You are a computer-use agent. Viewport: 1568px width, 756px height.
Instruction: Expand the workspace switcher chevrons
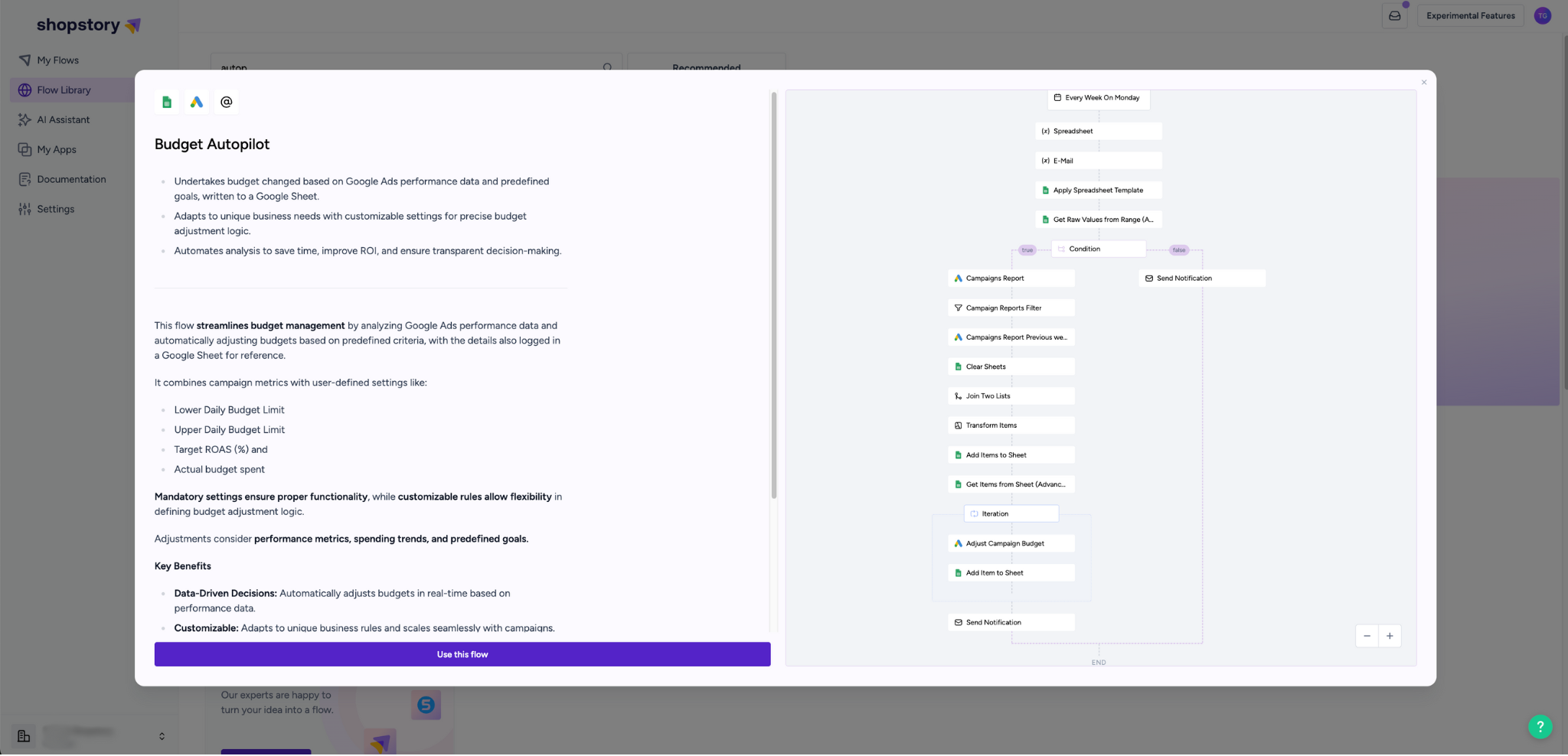tap(162, 738)
